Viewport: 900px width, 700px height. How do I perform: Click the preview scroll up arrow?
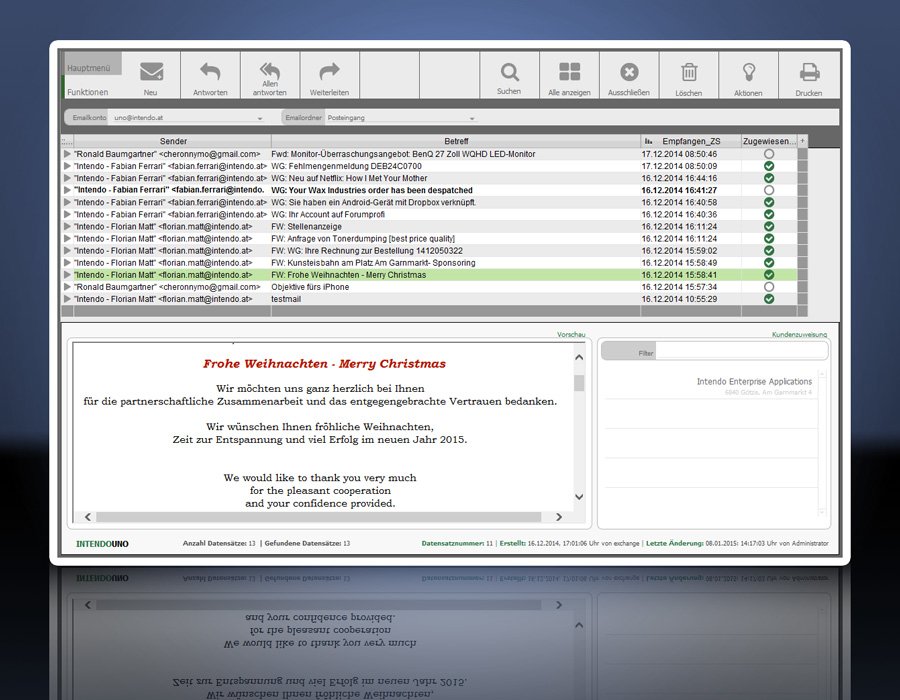579,357
